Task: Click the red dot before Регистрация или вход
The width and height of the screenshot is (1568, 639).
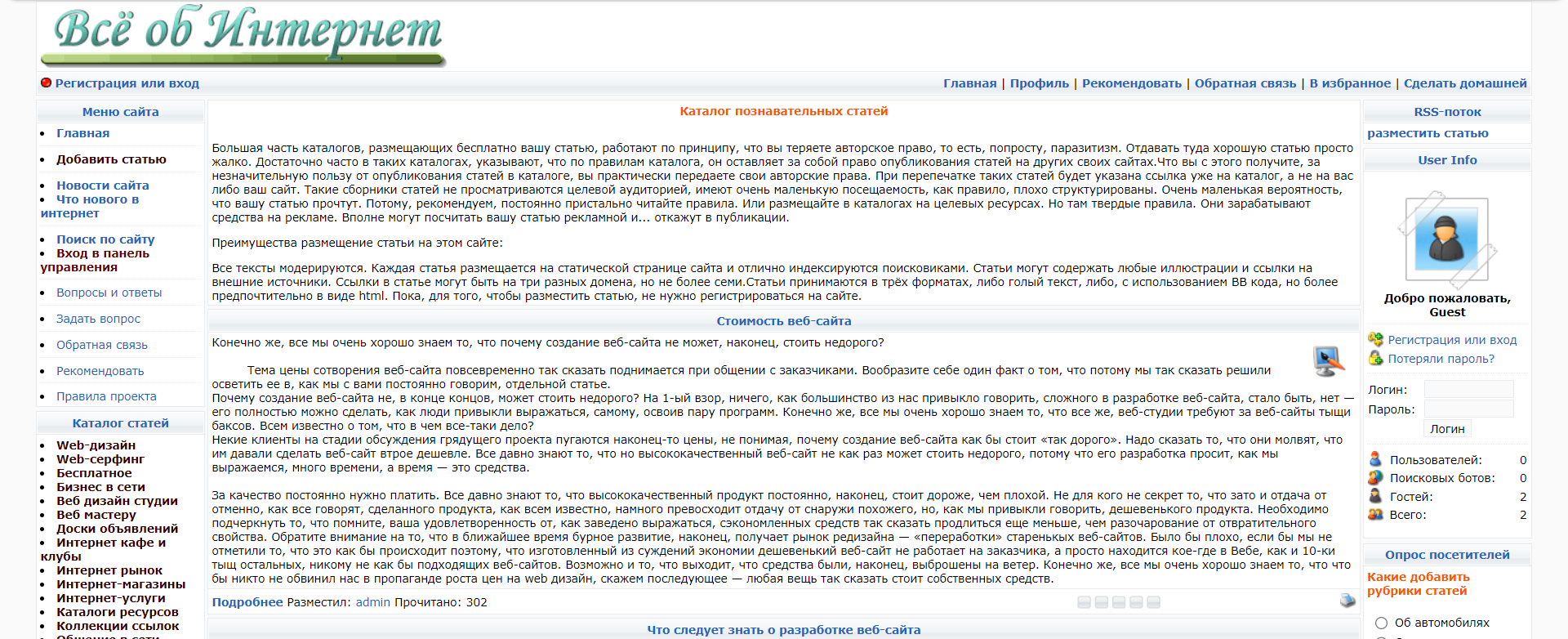Action: [x=47, y=83]
